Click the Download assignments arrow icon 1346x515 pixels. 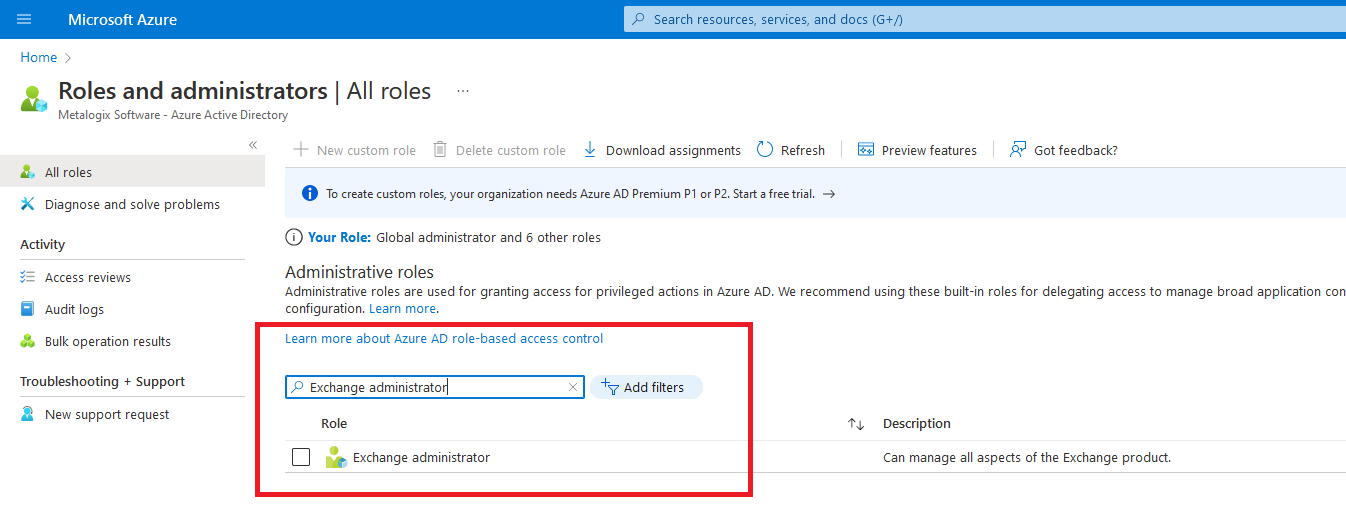tap(590, 150)
